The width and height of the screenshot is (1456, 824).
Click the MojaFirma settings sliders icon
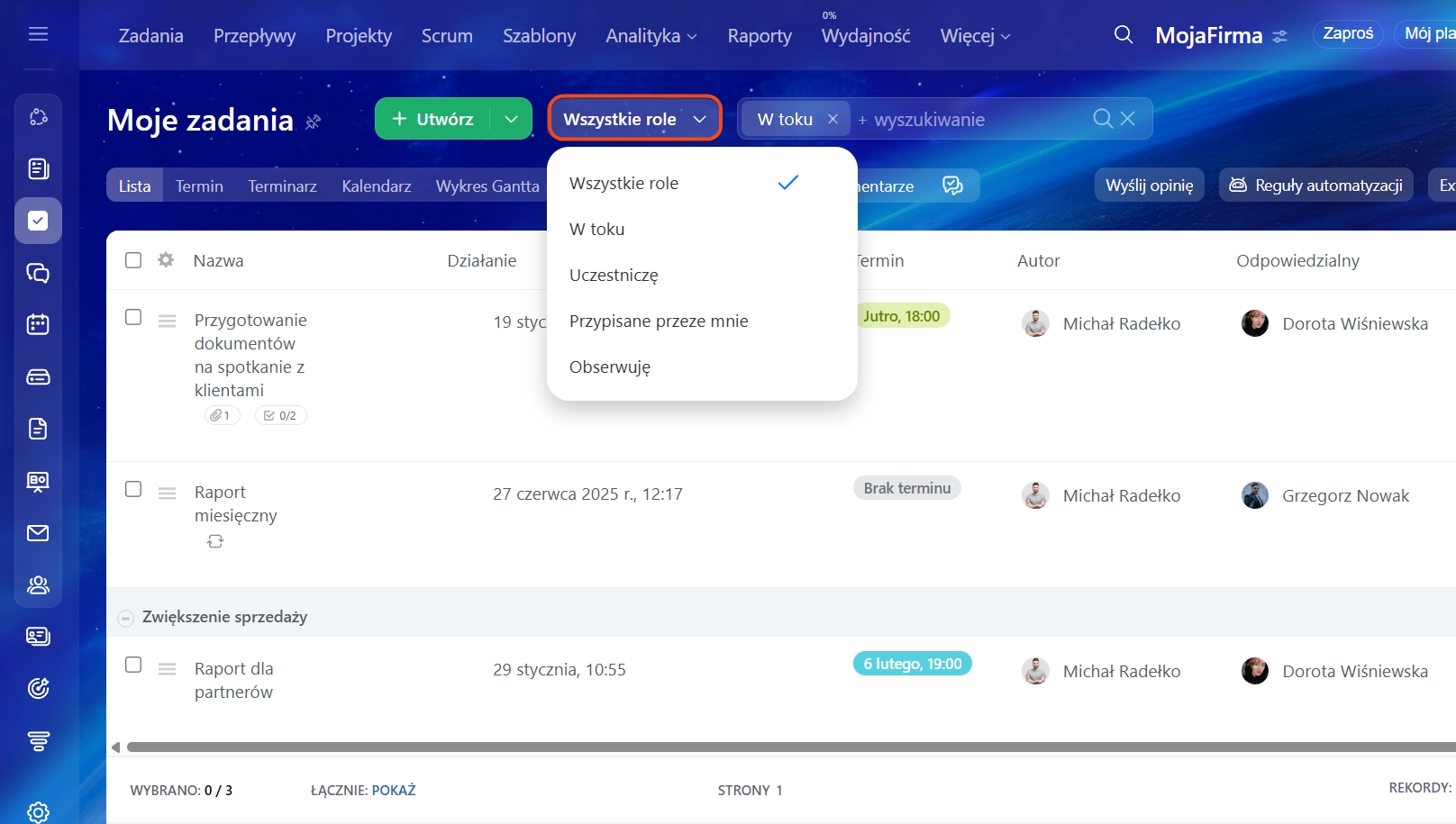pyautogui.click(x=1279, y=37)
